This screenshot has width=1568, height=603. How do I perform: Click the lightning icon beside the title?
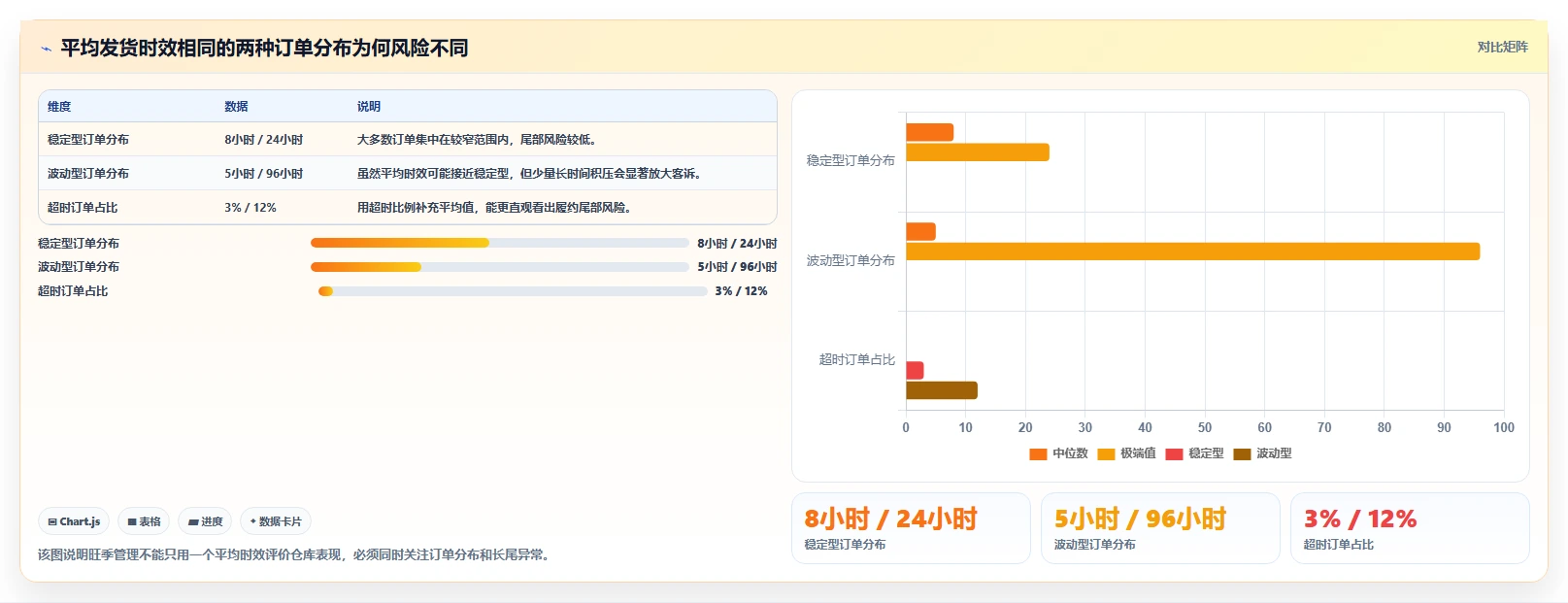(x=46, y=49)
